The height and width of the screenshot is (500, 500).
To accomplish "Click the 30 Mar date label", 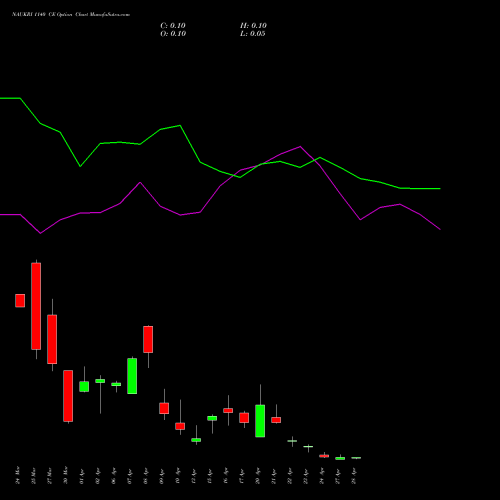I will pos(66,475).
